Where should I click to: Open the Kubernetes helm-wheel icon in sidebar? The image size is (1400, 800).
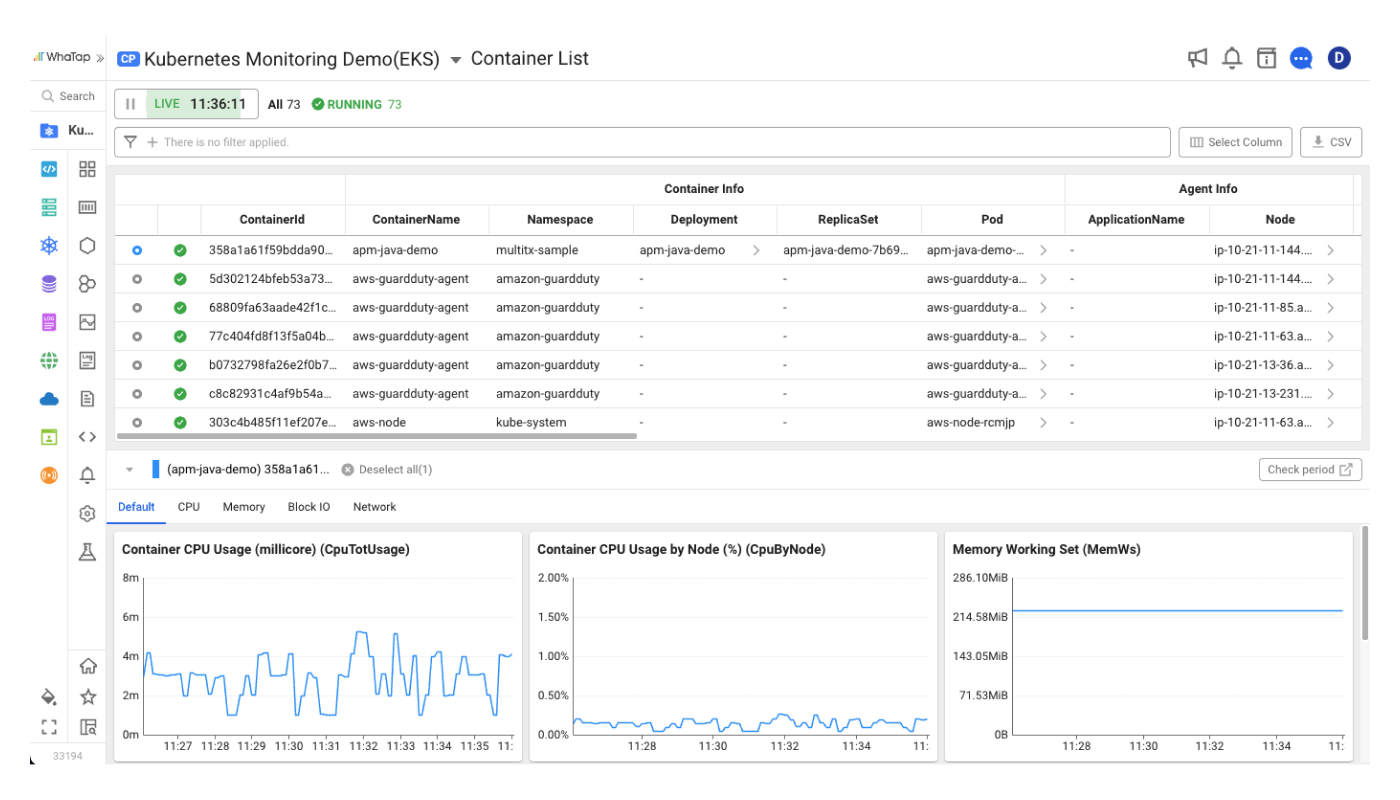pyautogui.click(x=49, y=245)
